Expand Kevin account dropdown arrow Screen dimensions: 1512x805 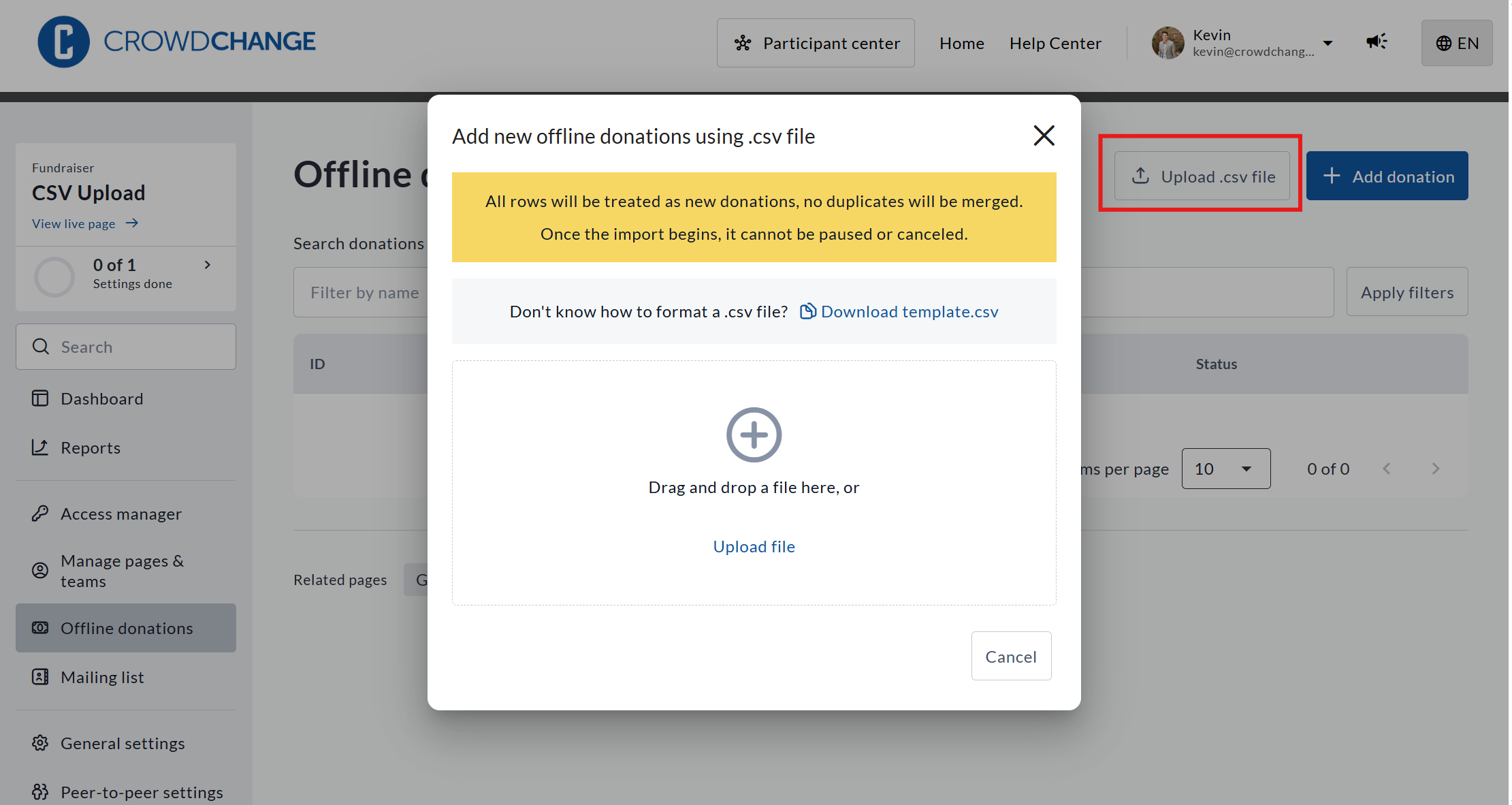pos(1328,43)
